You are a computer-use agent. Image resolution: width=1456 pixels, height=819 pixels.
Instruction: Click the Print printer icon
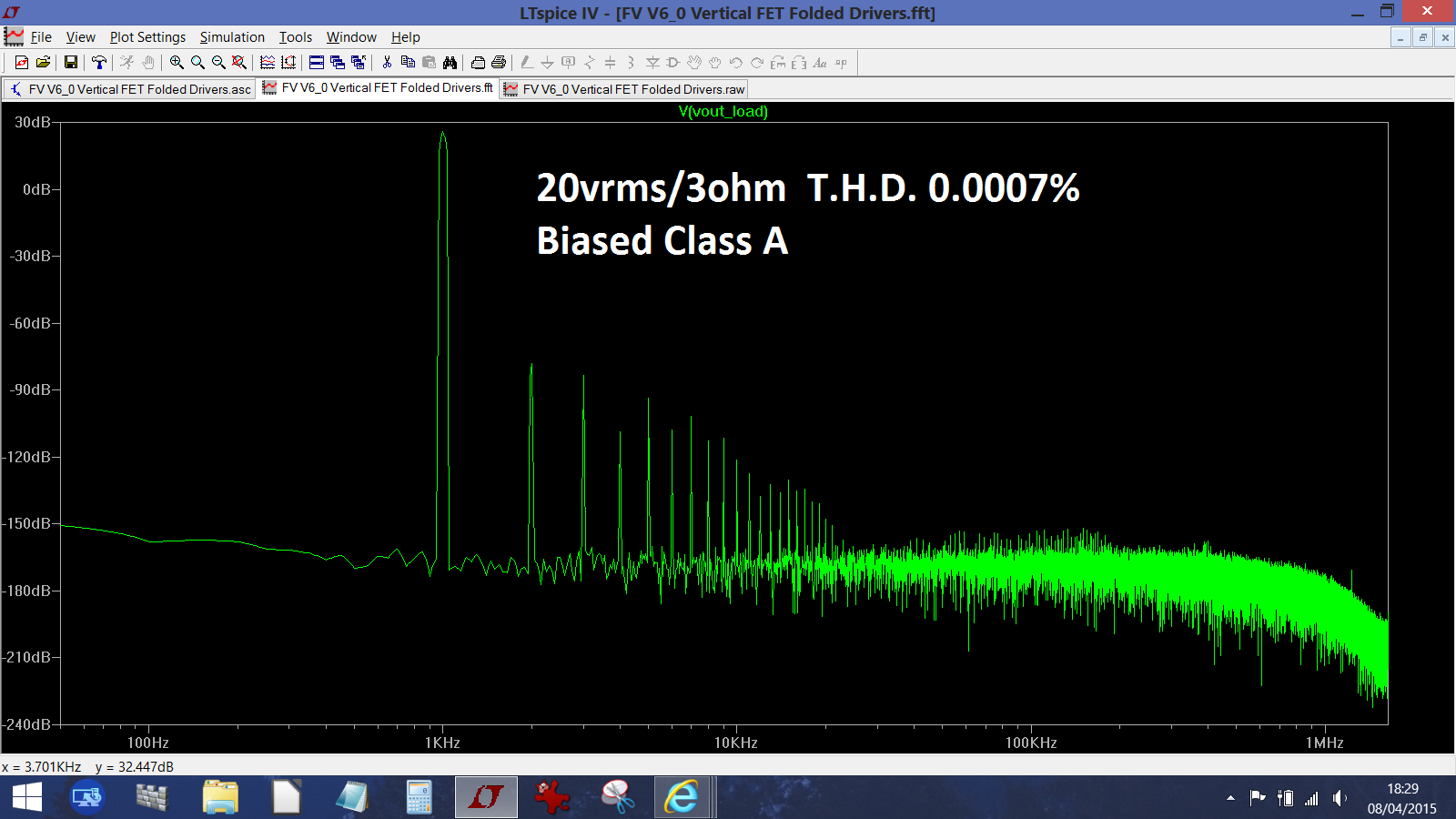pos(499,62)
